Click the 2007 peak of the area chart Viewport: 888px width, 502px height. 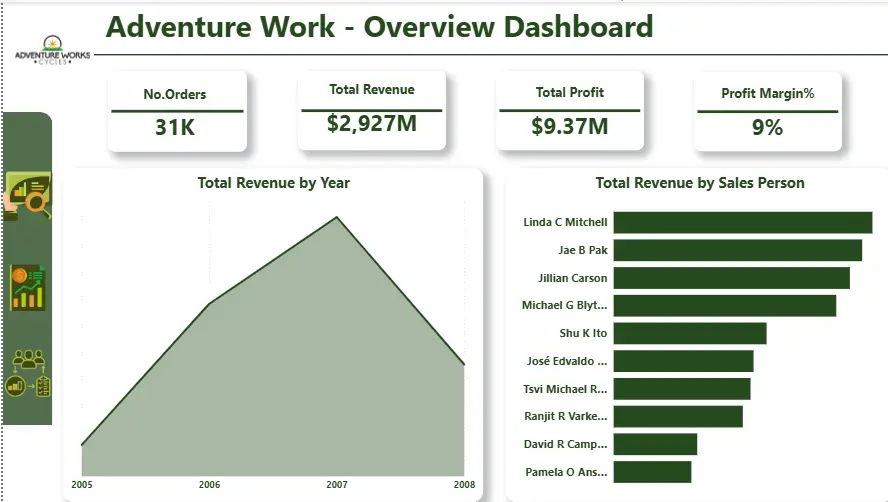(x=337, y=217)
